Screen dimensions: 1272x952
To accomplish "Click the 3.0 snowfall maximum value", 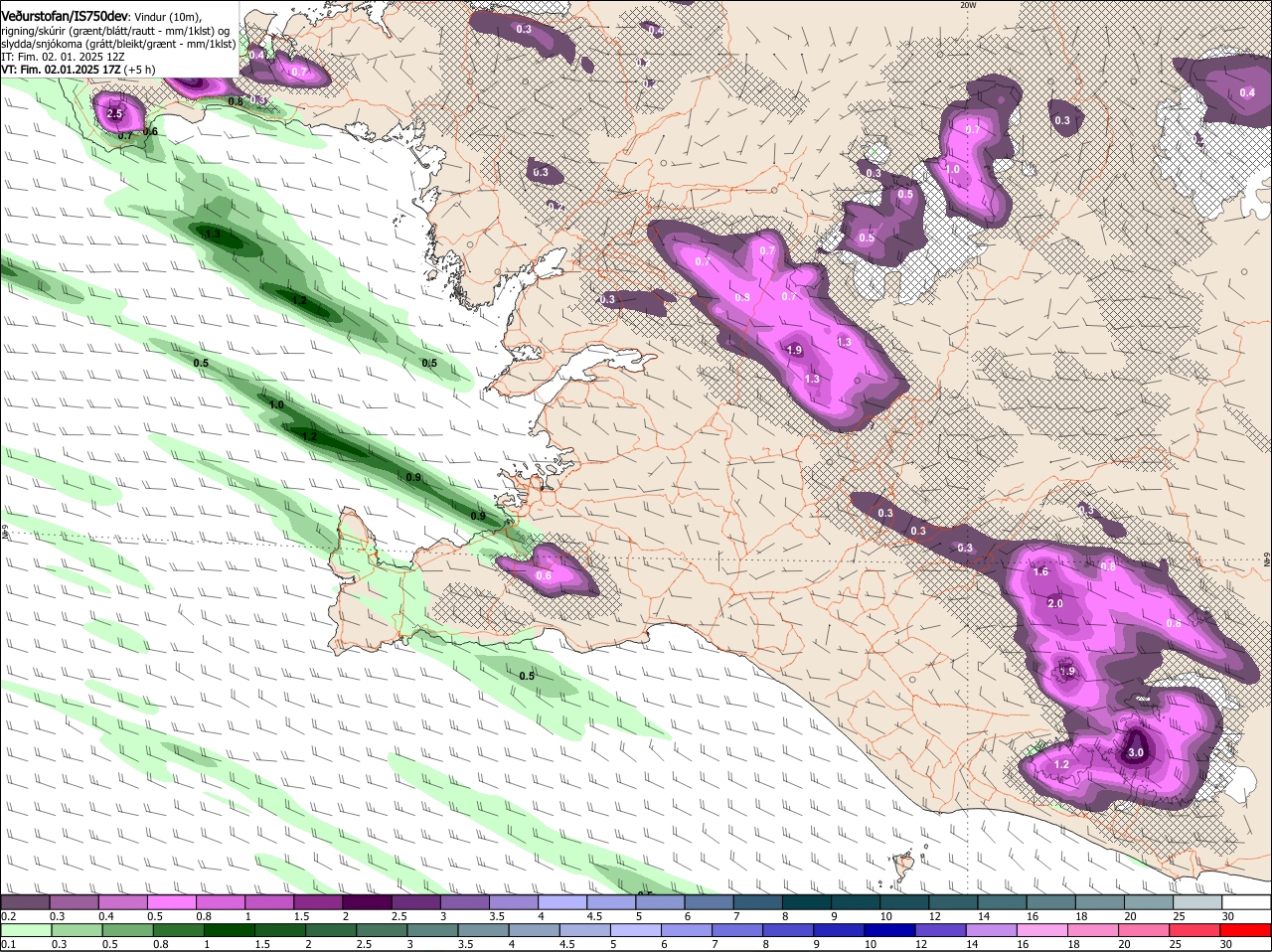I will pyautogui.click(x=1136, y=753).
